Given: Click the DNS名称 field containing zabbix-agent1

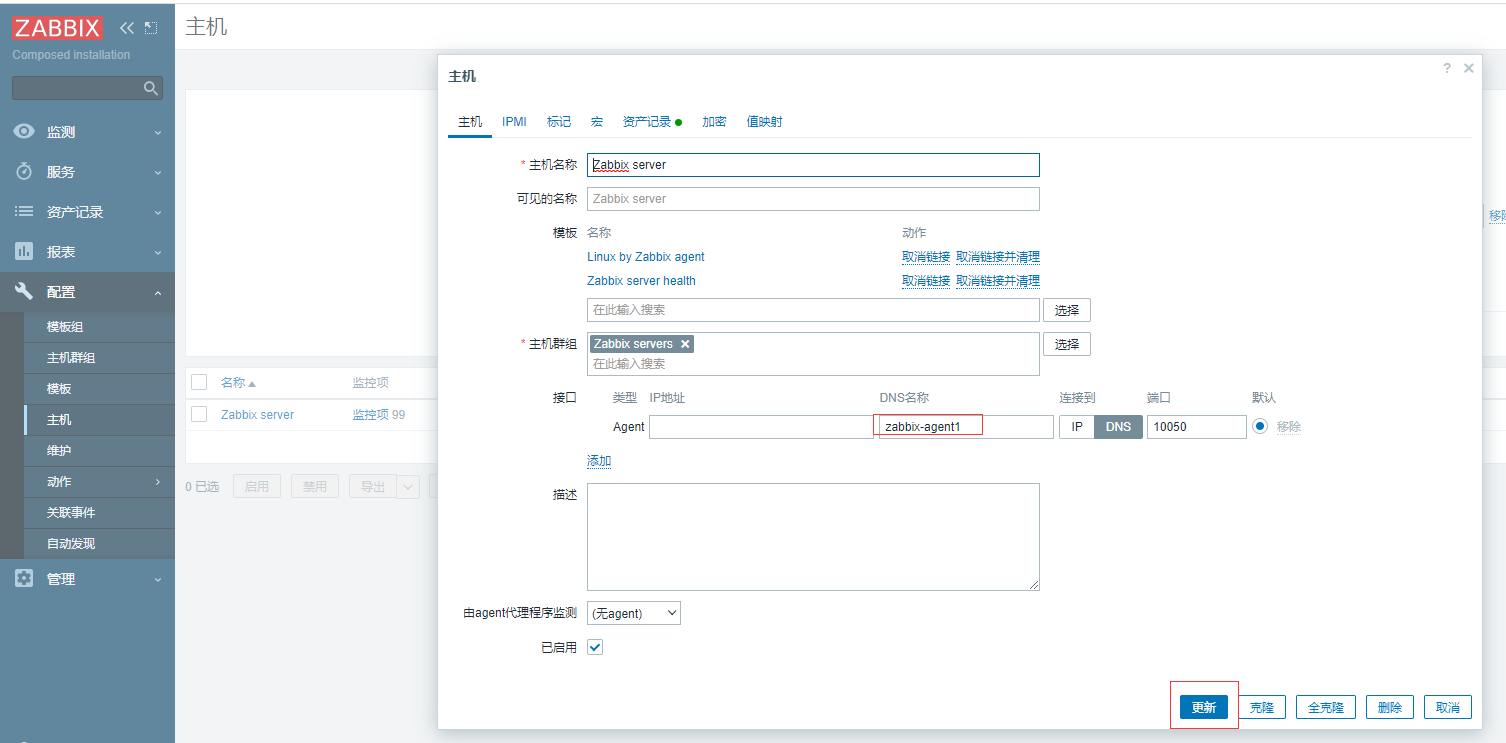Looking at the screenshot, I should (x=966, y=427).
